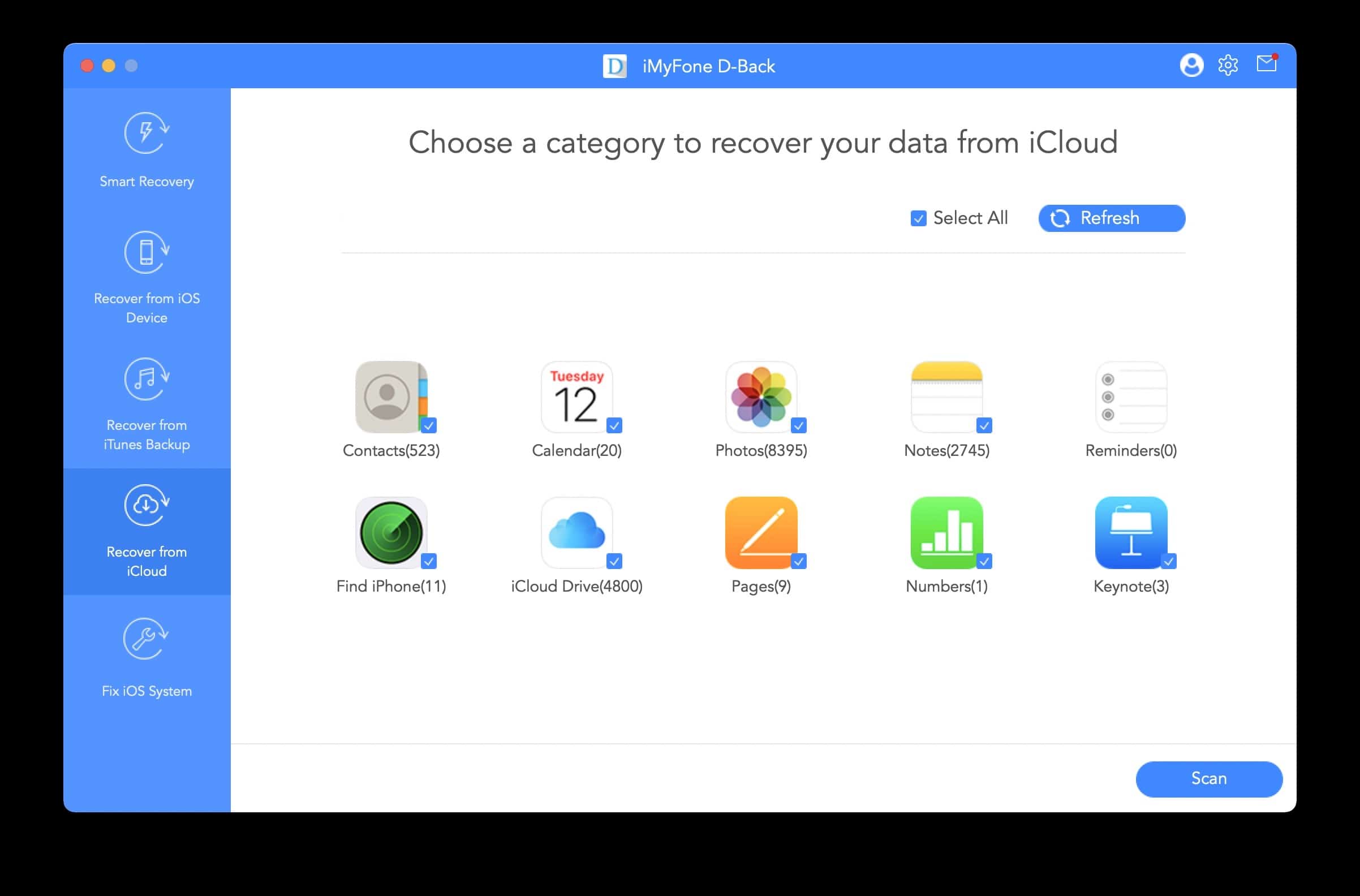The width and height of the screenshot is (1360, 896).
Task: Open settings via the gear icon
Action: (x=1228, y=65)
